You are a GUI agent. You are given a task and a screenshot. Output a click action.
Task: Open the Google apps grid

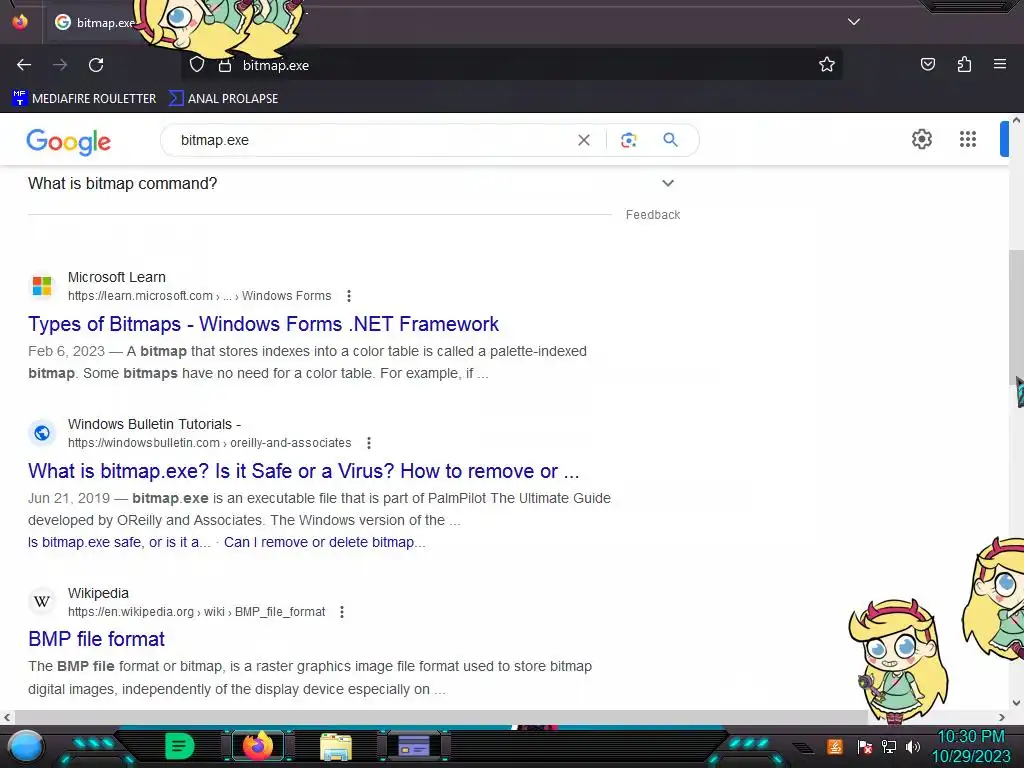[x=968, y=139]
